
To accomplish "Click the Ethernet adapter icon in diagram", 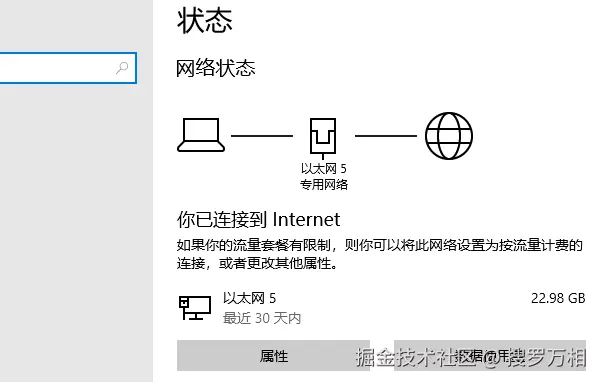I will point(323,138).
